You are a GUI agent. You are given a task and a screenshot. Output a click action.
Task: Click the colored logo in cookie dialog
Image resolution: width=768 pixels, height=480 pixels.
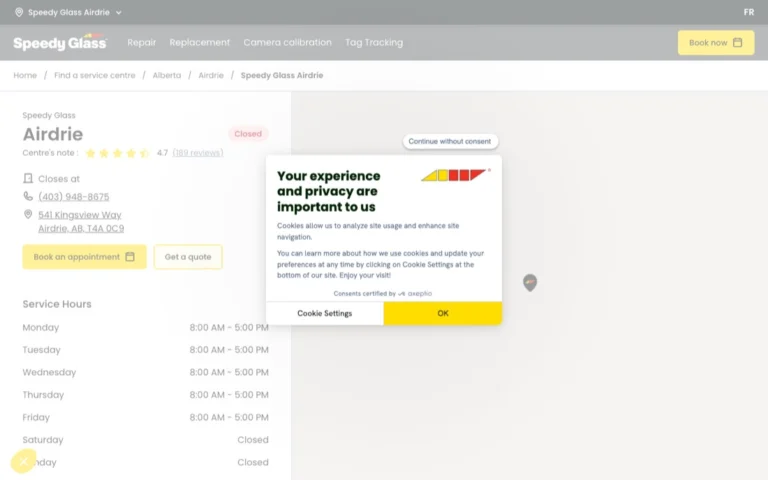pos(454,175)
